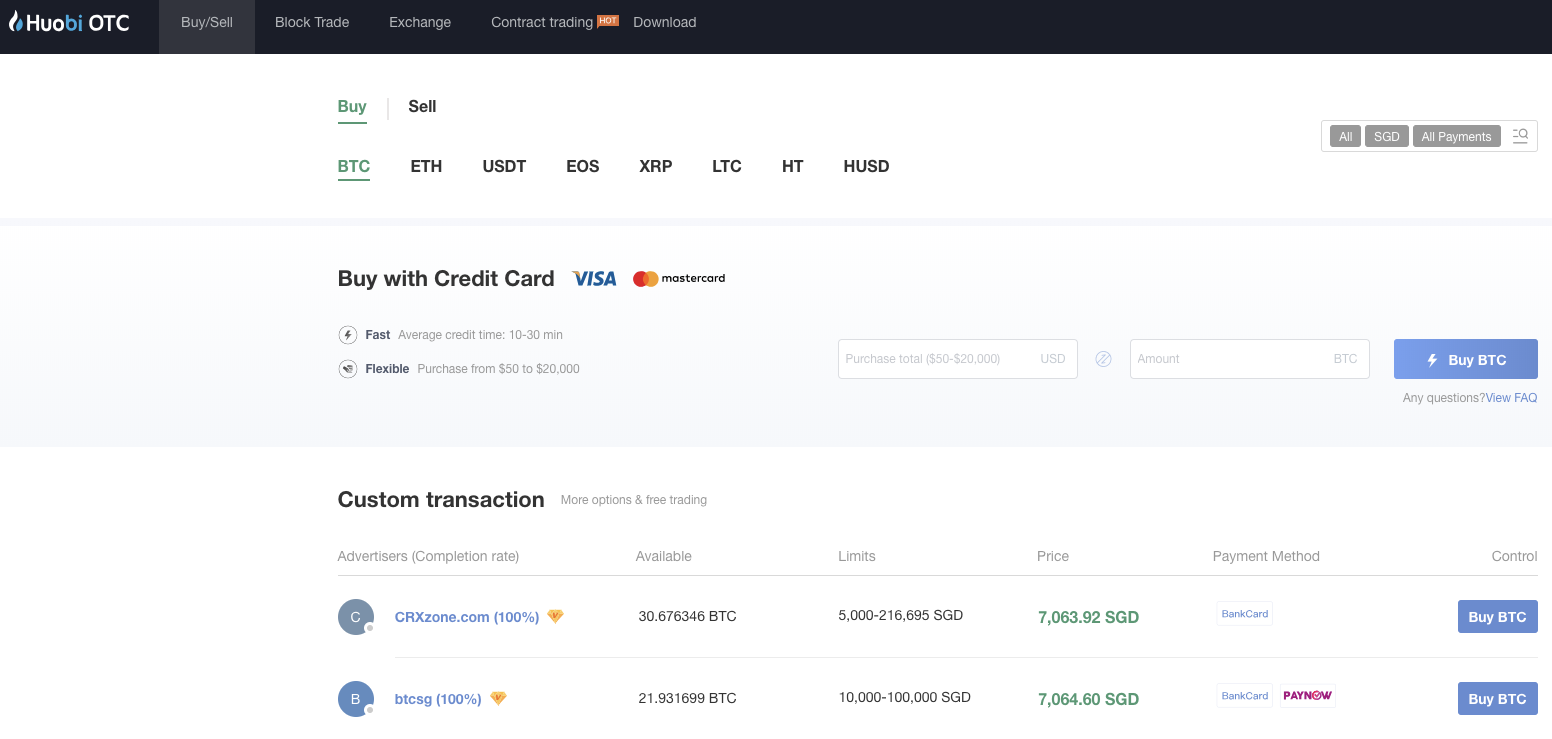Image resolution: width=1552 pixels, height=739 pixels.
Task: Click the 7,063.92 SGD price
Action: click(1089, 618)
